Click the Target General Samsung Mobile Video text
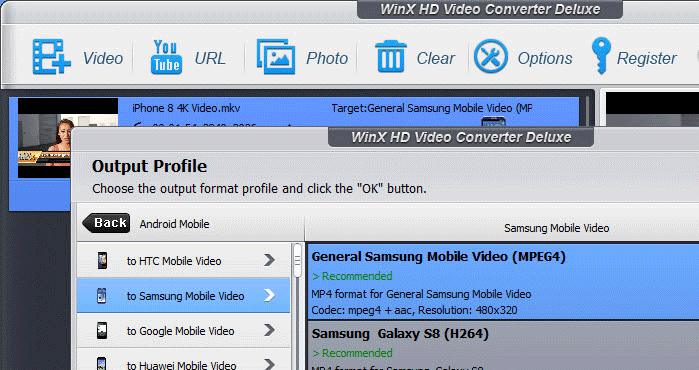Image resolution: width=699 pixels, height=370 pixels. click(432, 108)
